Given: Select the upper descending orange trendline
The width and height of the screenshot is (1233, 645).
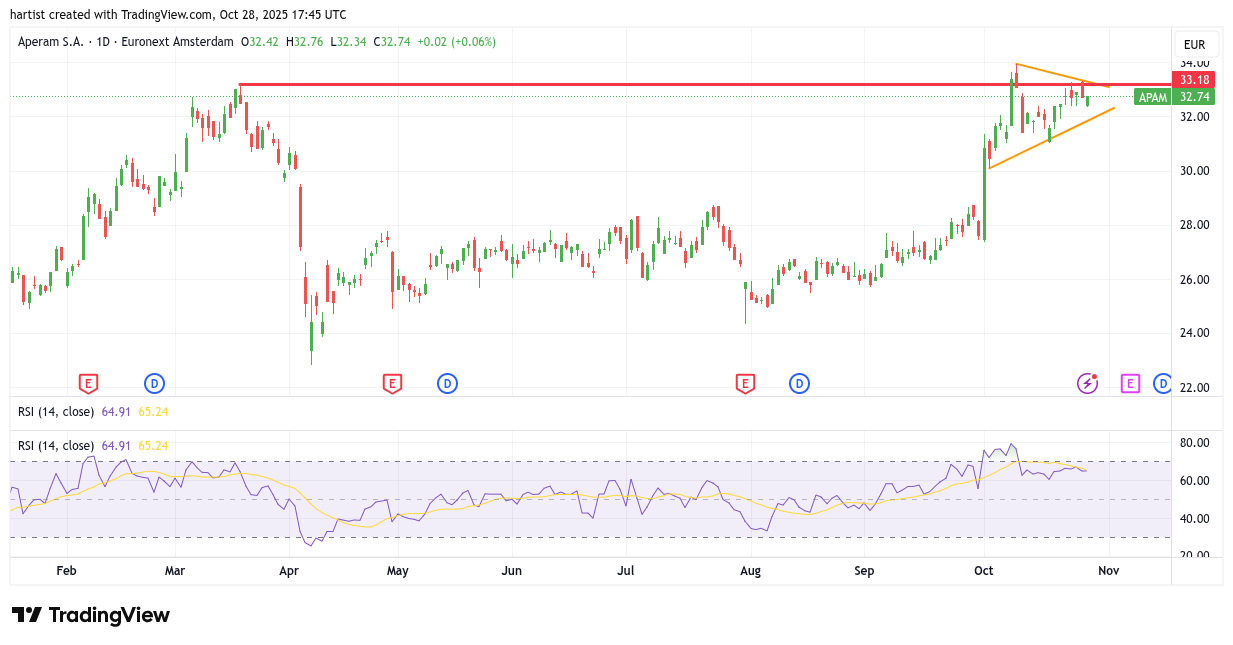Looking at the screenshot, I should [1060, 75].
